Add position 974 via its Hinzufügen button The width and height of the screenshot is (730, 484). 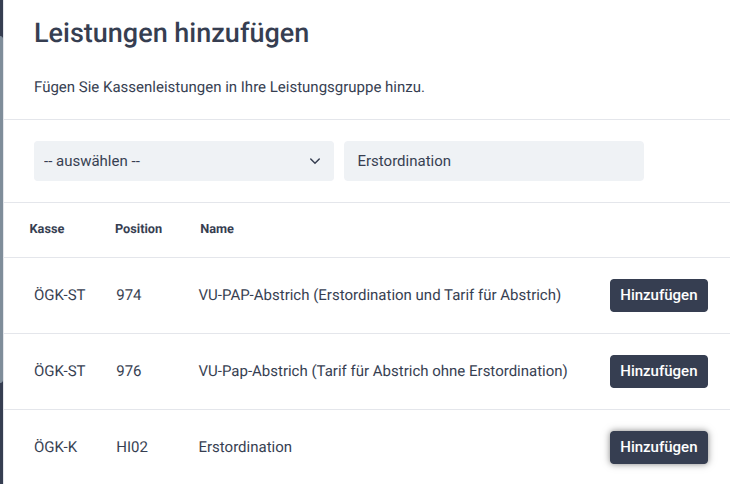(x=658, y=295)
